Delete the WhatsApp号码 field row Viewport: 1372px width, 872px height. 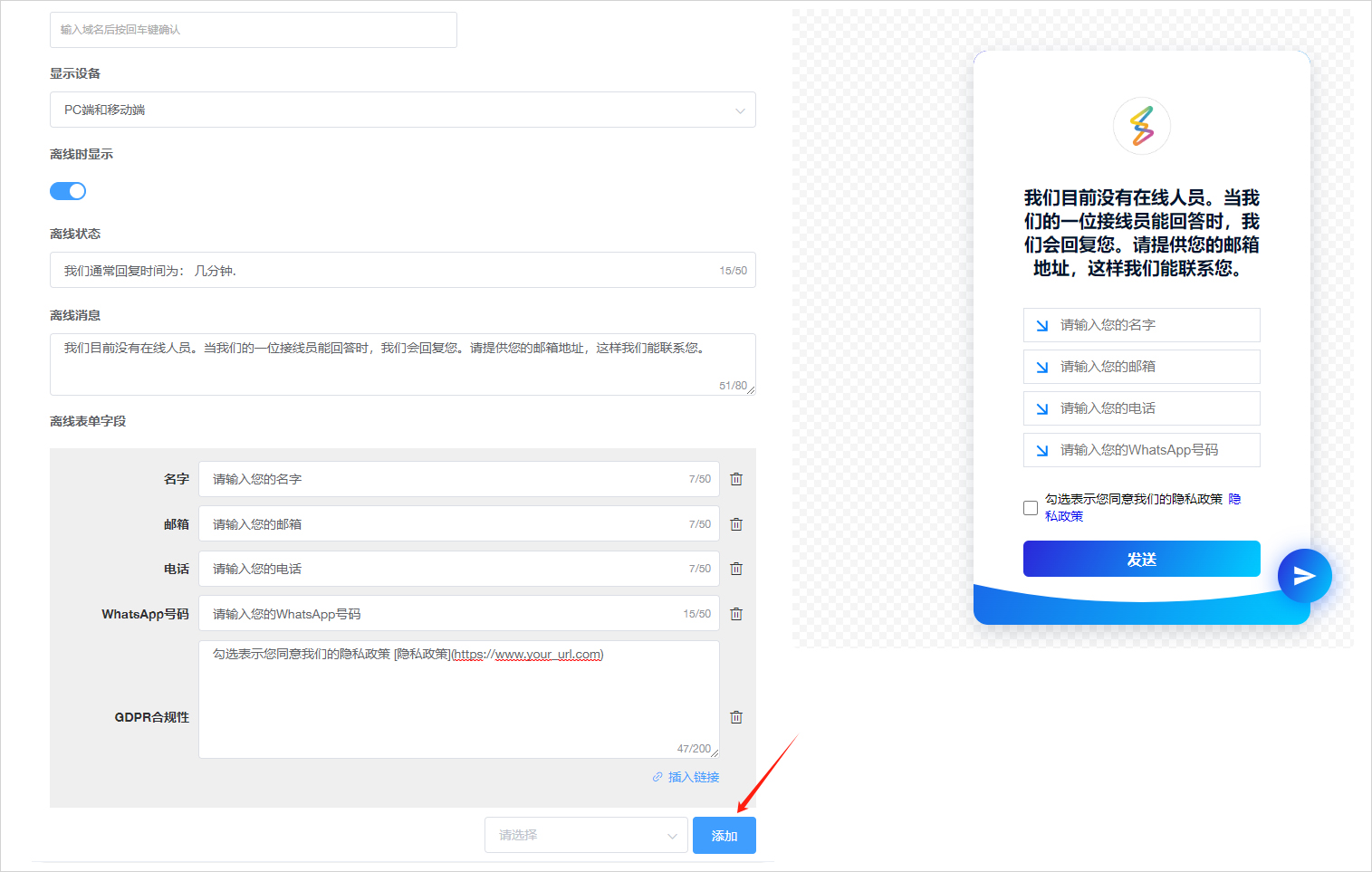click(736, 614)
